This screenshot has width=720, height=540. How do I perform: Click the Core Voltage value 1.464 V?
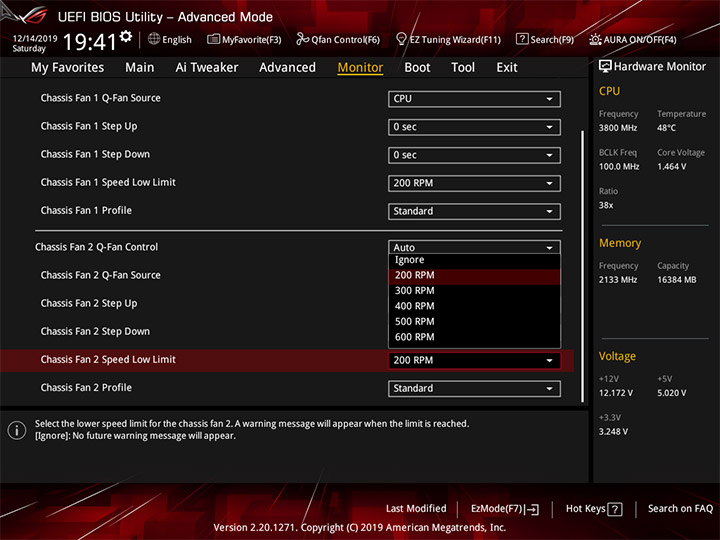pyautogui.click(x=672, y=167)
